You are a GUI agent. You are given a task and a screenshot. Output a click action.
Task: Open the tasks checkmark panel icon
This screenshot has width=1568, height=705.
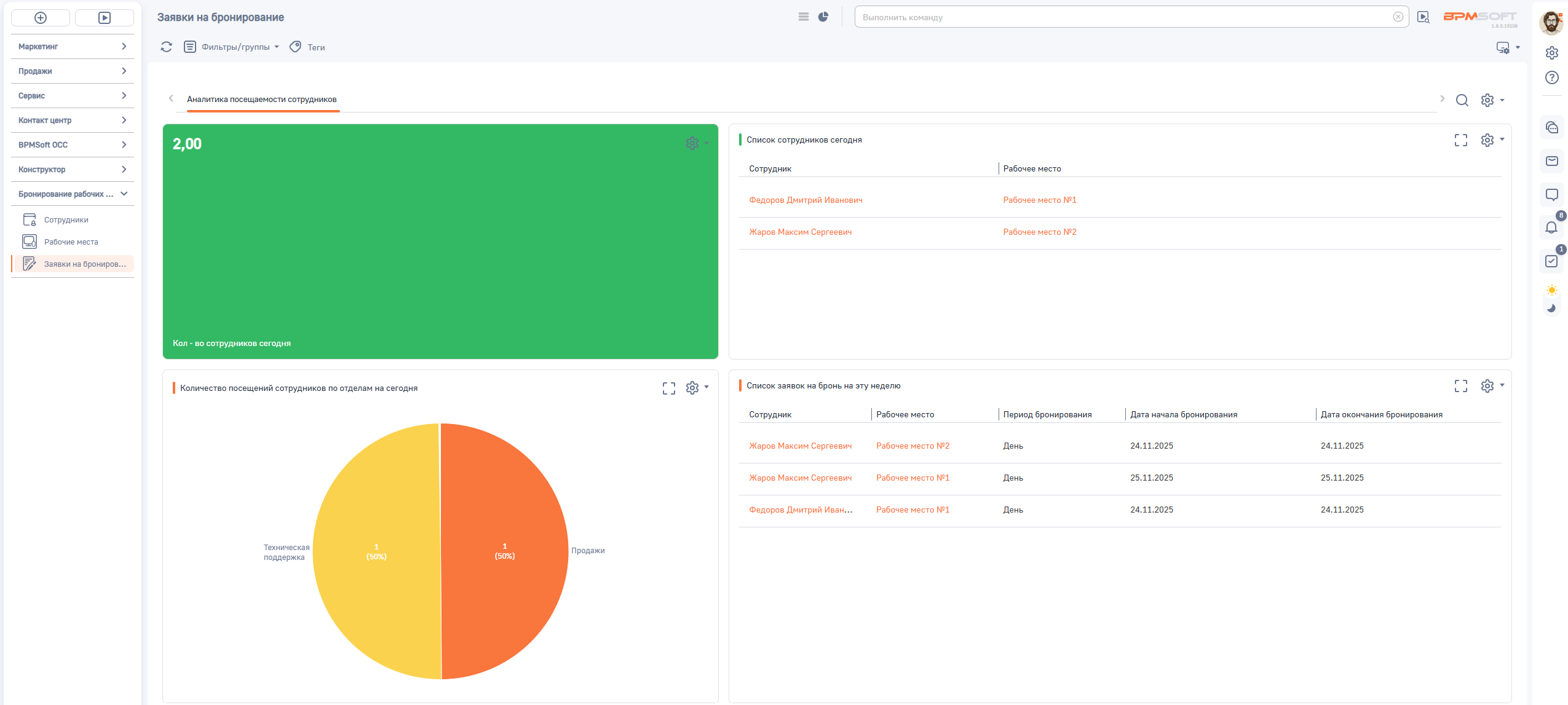pos(1551,261)
